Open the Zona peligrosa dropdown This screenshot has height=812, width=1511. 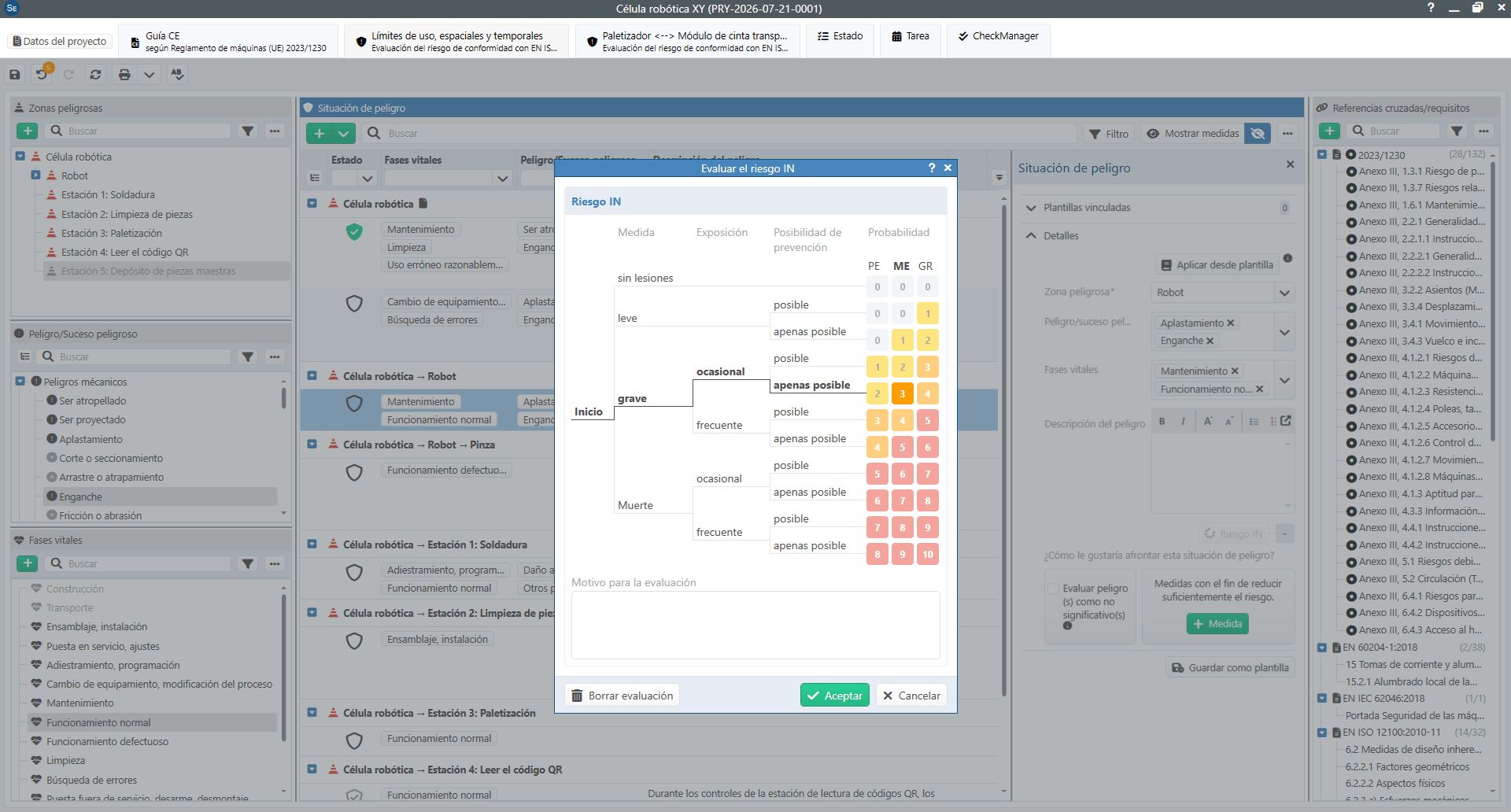pos(1284,293)
